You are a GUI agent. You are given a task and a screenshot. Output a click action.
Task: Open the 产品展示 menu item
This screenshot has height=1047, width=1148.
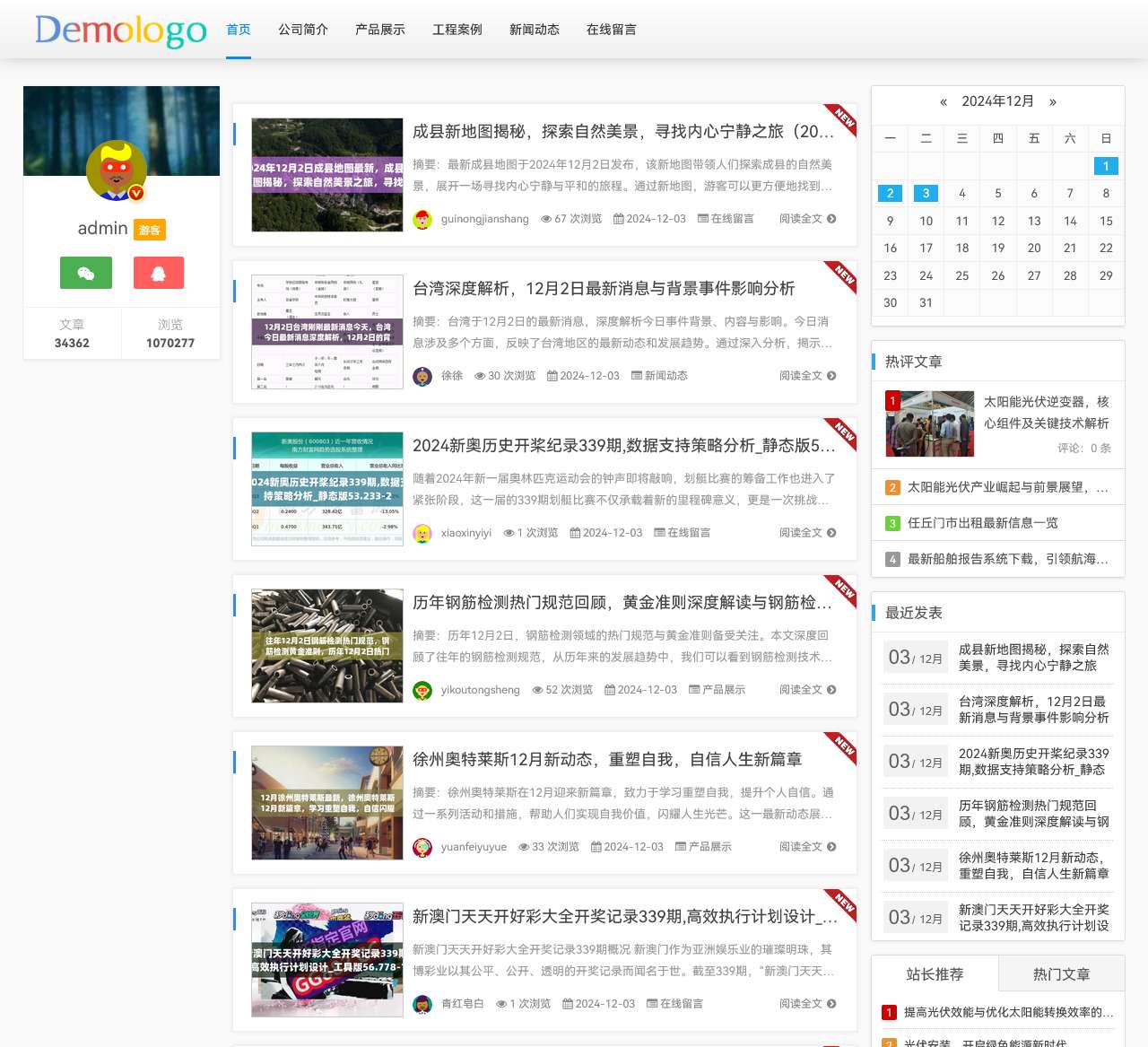(x=379, y=30)
